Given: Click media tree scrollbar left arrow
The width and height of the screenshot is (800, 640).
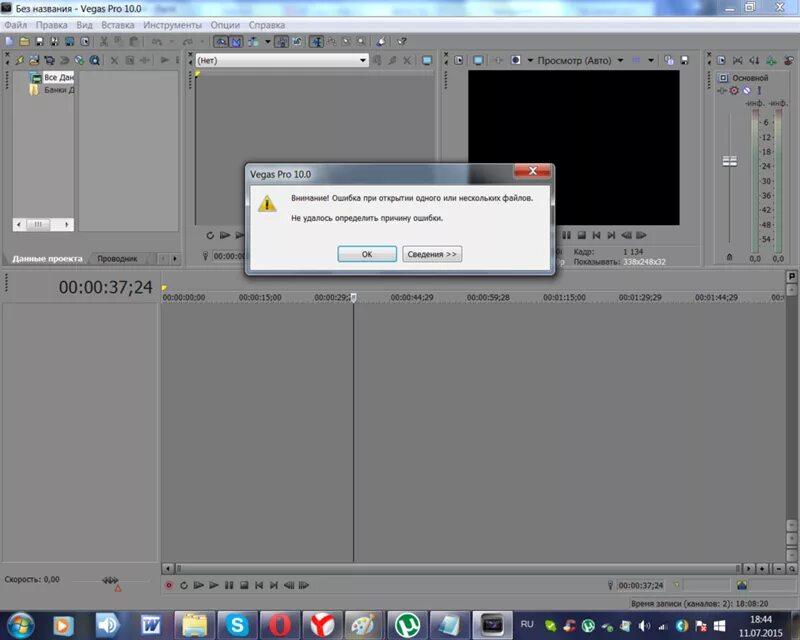Looking at the screenshot, I should click(19, 225).
